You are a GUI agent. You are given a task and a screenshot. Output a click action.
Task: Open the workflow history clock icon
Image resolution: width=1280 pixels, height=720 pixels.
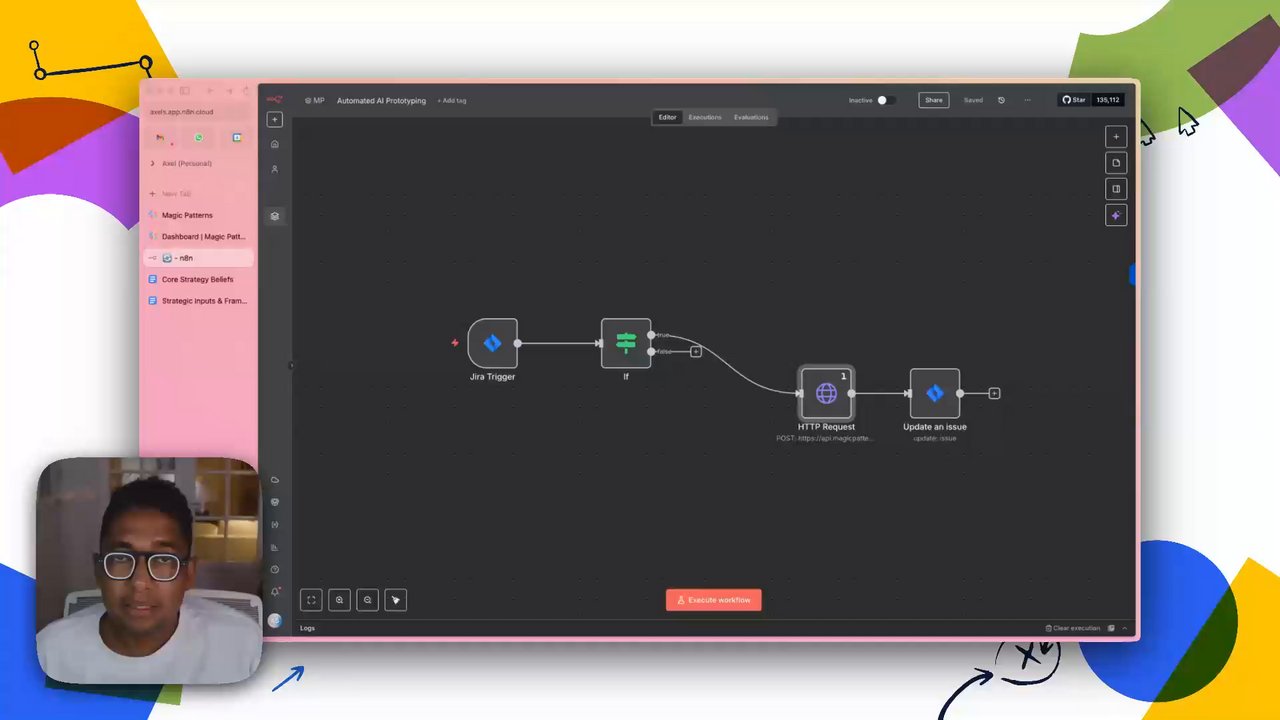[x=1001, y=100]
